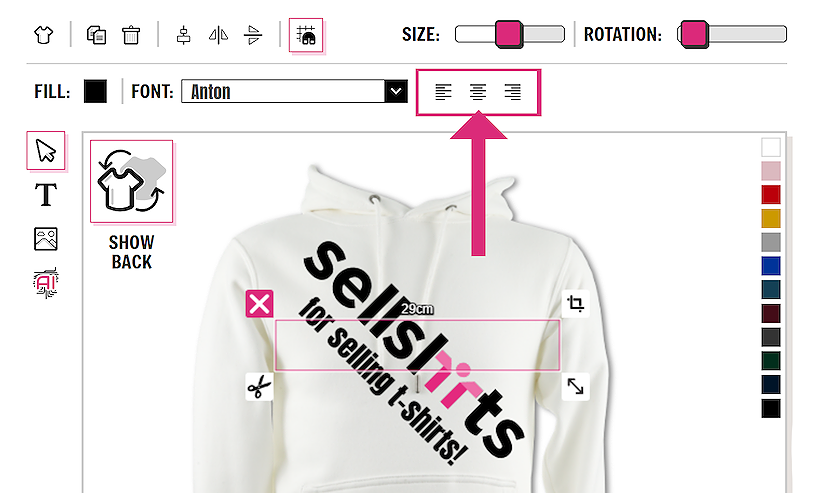Open the Anton font dropdown arrow
The height and width of the screenshot is (493, 825).
[396, 92]
